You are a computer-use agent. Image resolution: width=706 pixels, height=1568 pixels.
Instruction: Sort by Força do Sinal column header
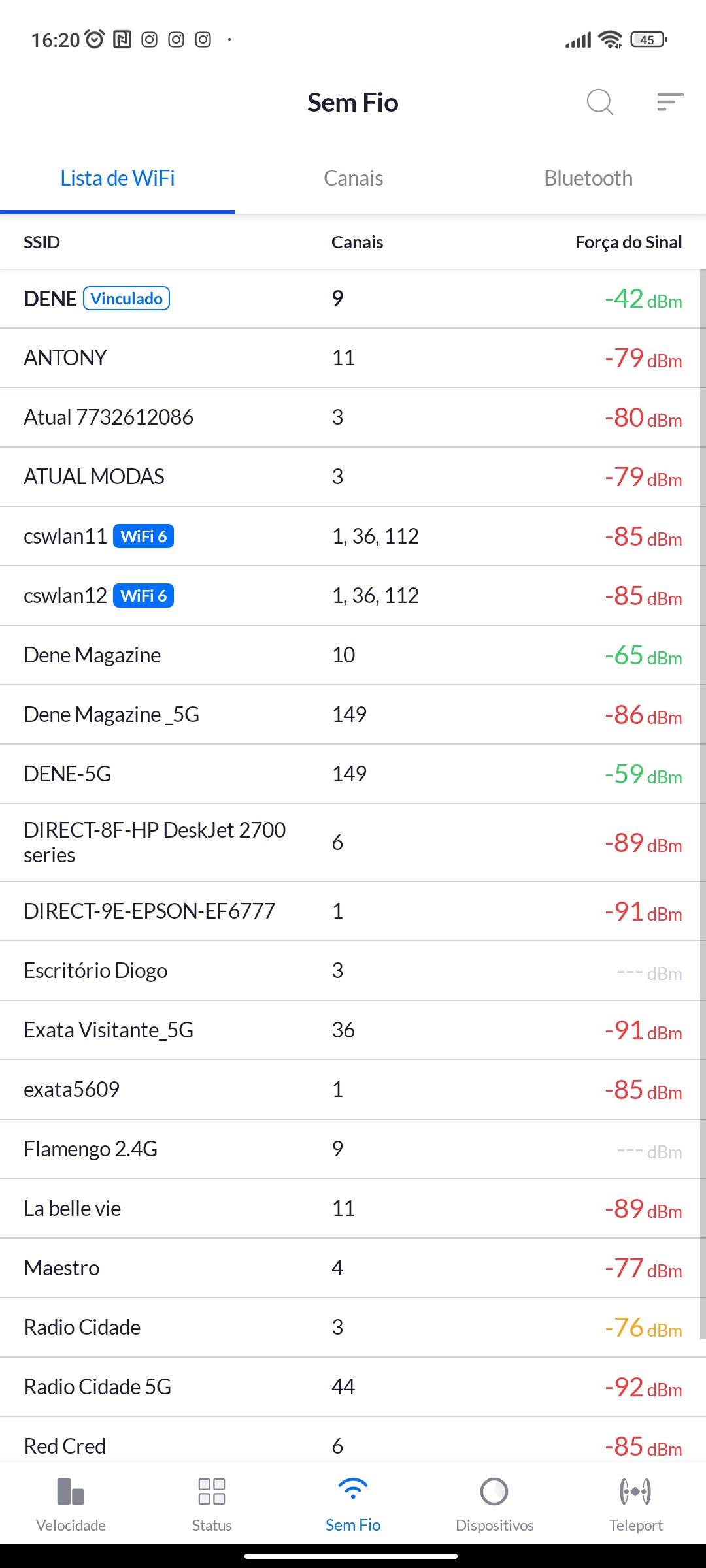click(x=628, y=242)
